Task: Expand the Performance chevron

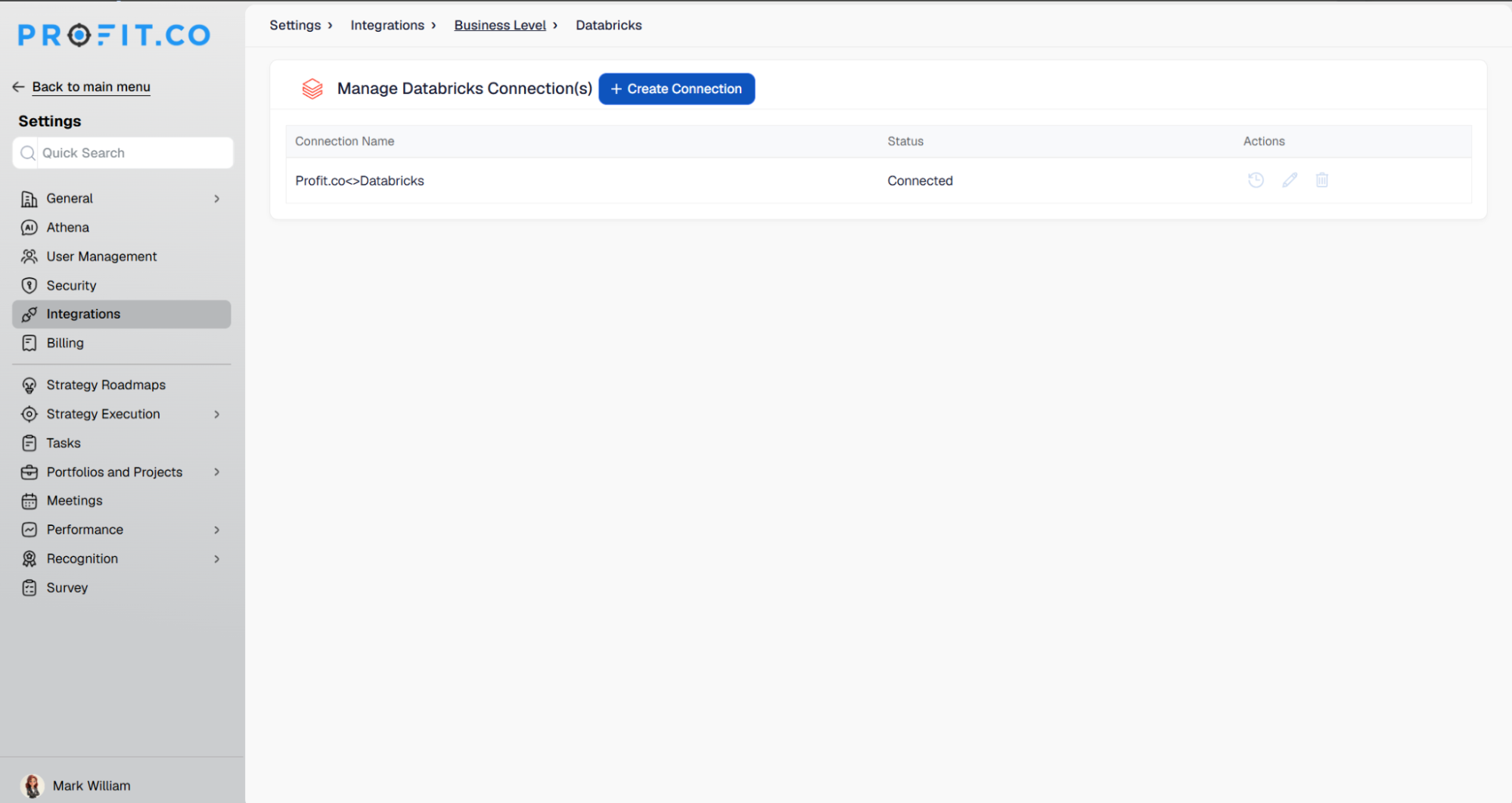Action: click(217, 530)
